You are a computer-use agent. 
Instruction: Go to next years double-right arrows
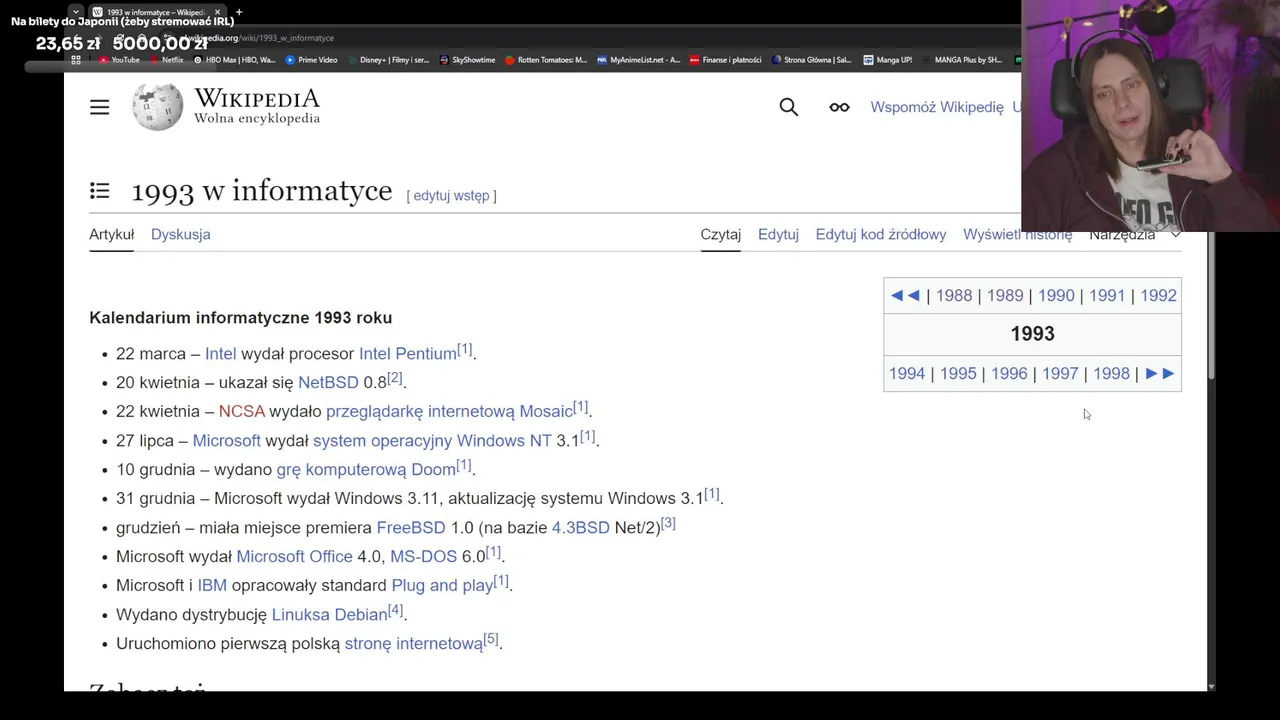1160,373
